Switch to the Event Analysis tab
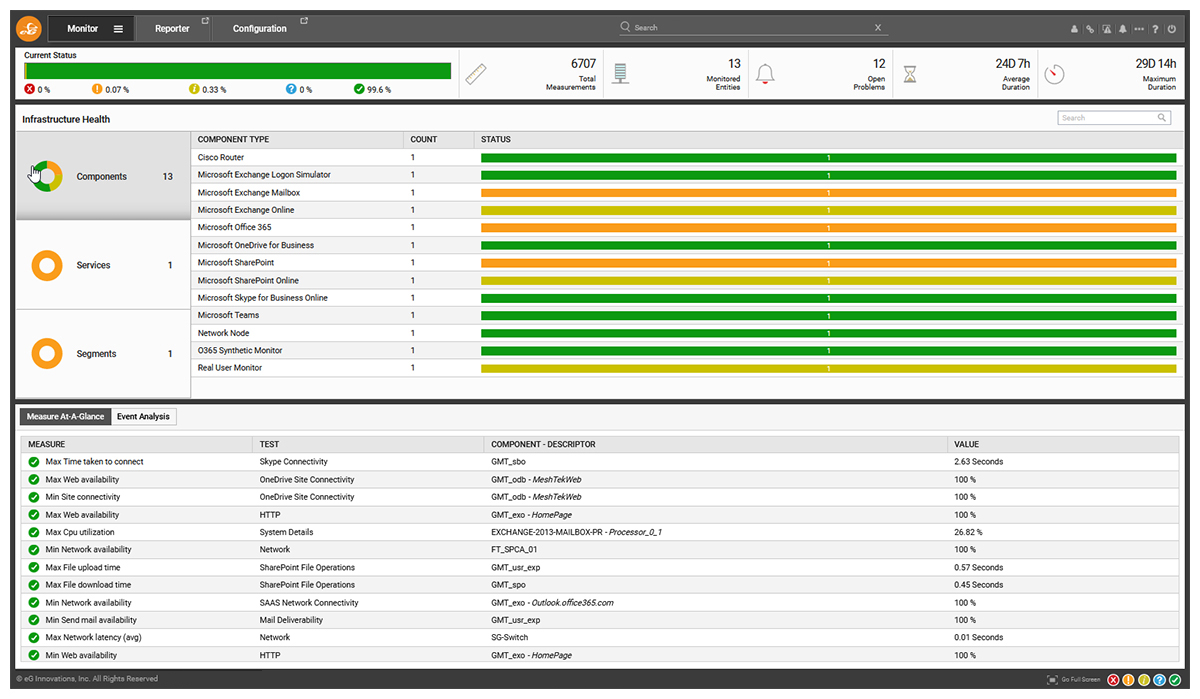The height and width of the screenshot is (699, 1200). [x=144, y=417]
